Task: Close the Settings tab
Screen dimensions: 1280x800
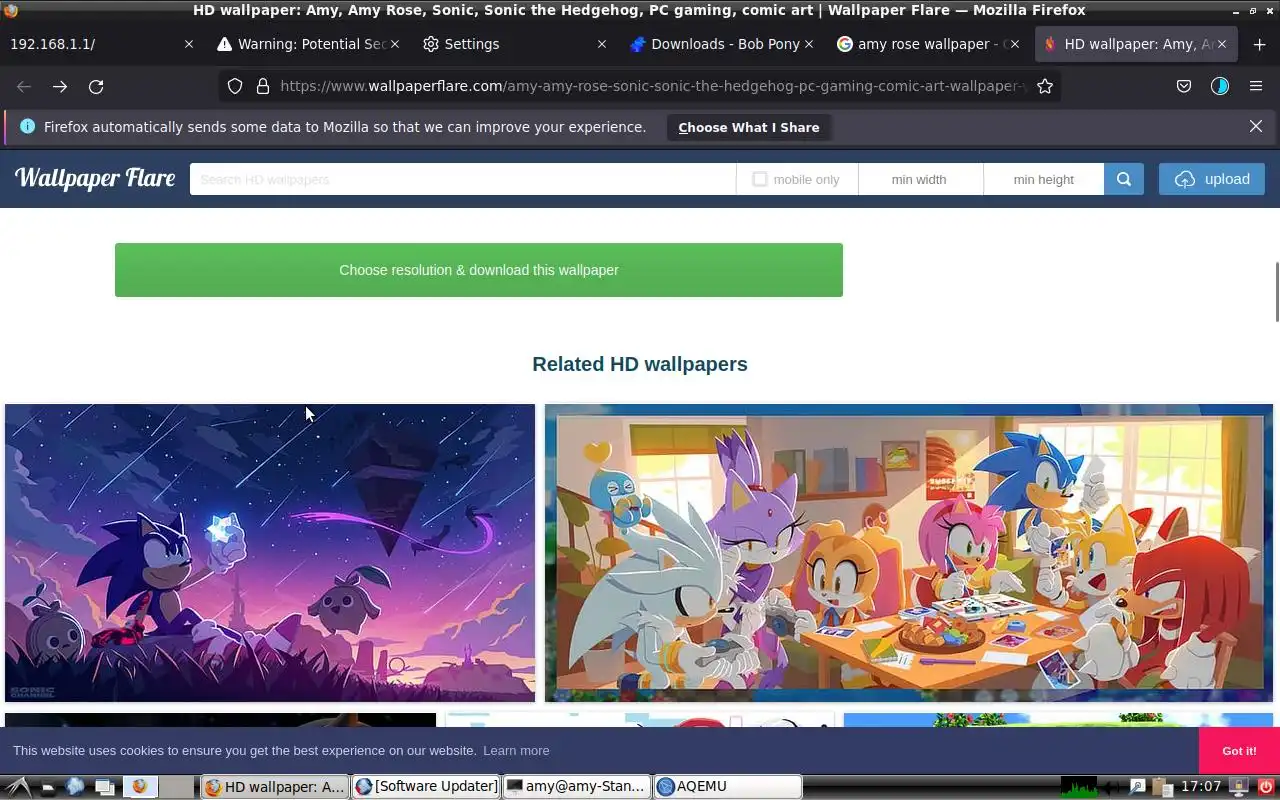Action: click(601, 44)
